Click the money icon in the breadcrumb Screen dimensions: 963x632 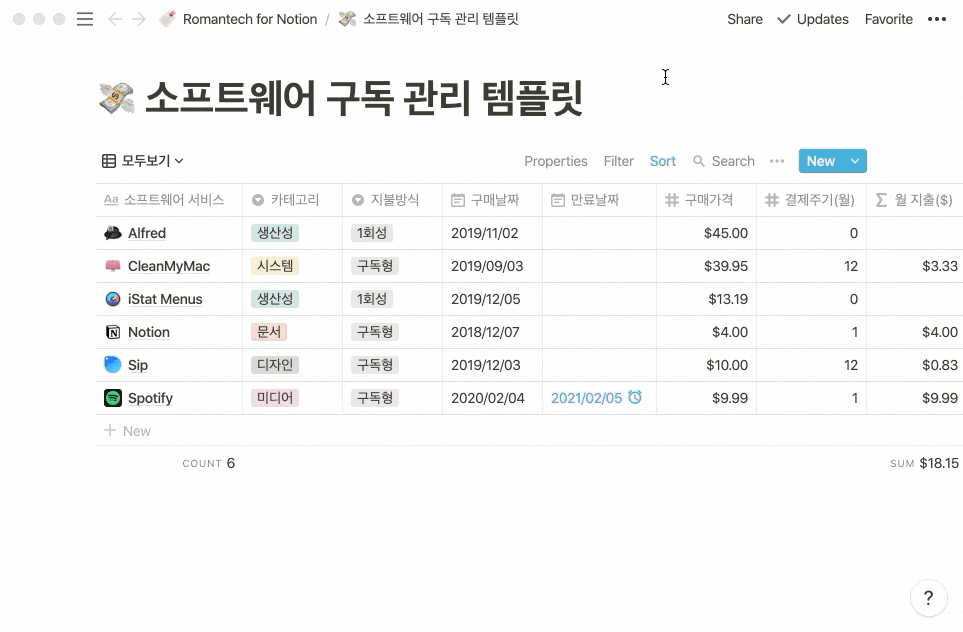[347, 19]
